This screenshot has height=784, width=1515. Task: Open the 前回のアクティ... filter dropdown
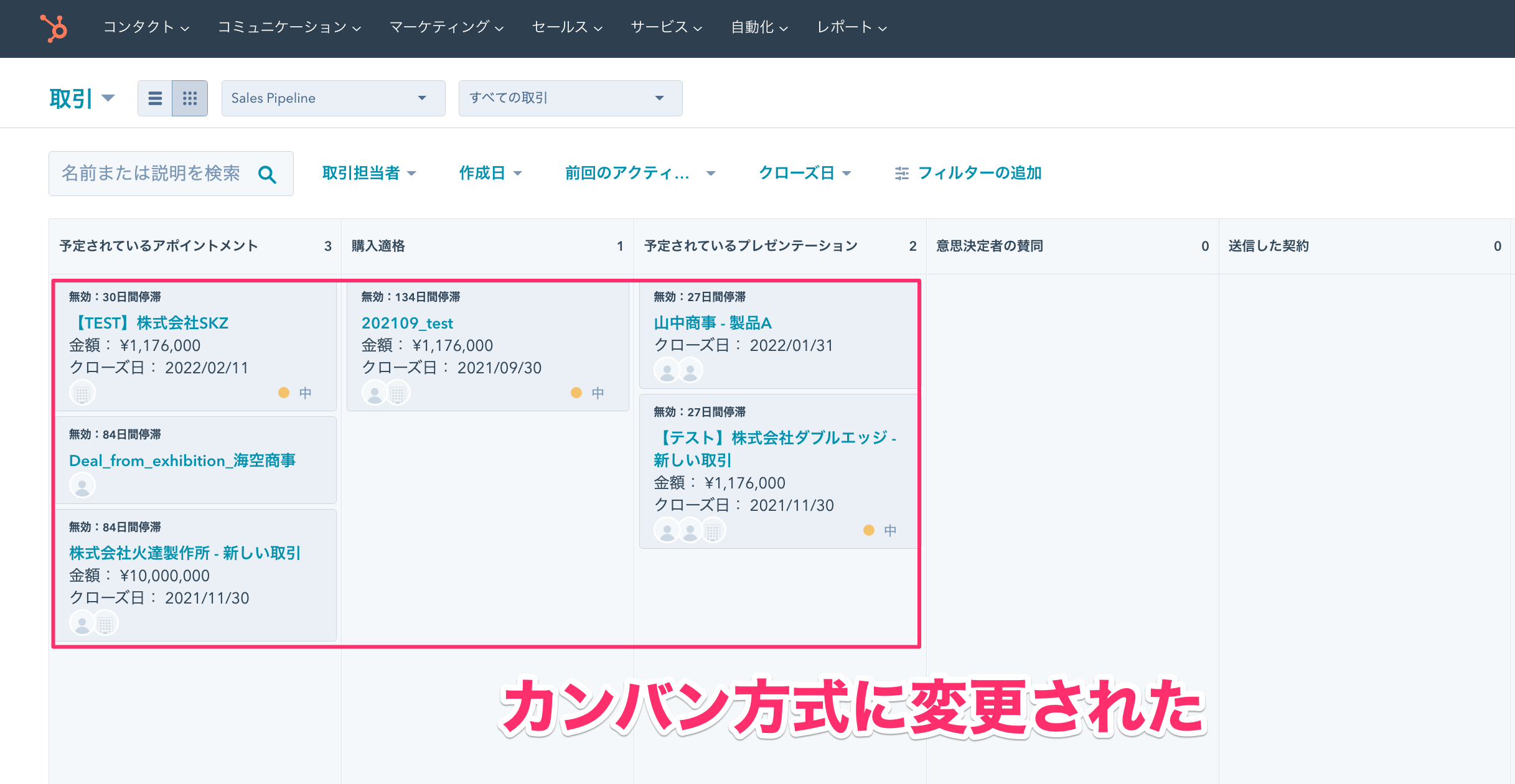point(640,173)
